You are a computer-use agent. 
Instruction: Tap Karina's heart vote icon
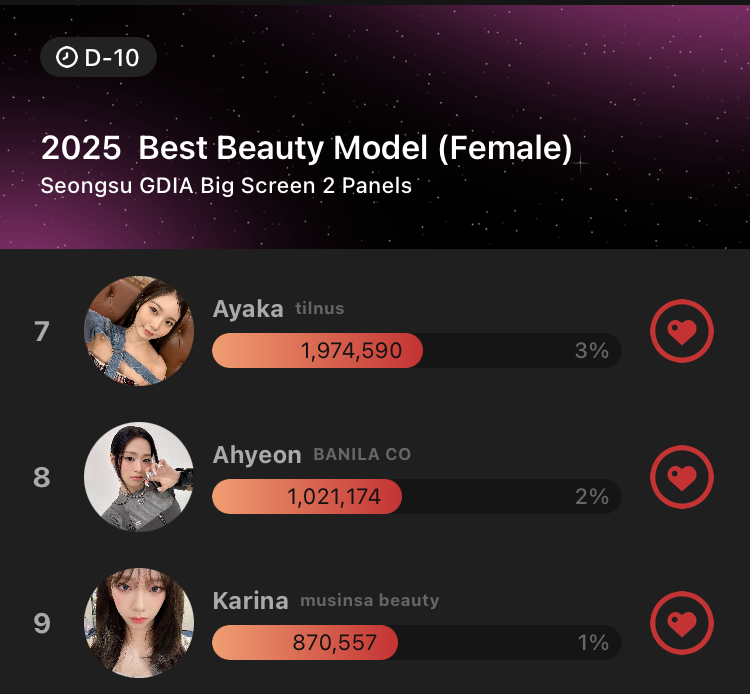[682, 623]
